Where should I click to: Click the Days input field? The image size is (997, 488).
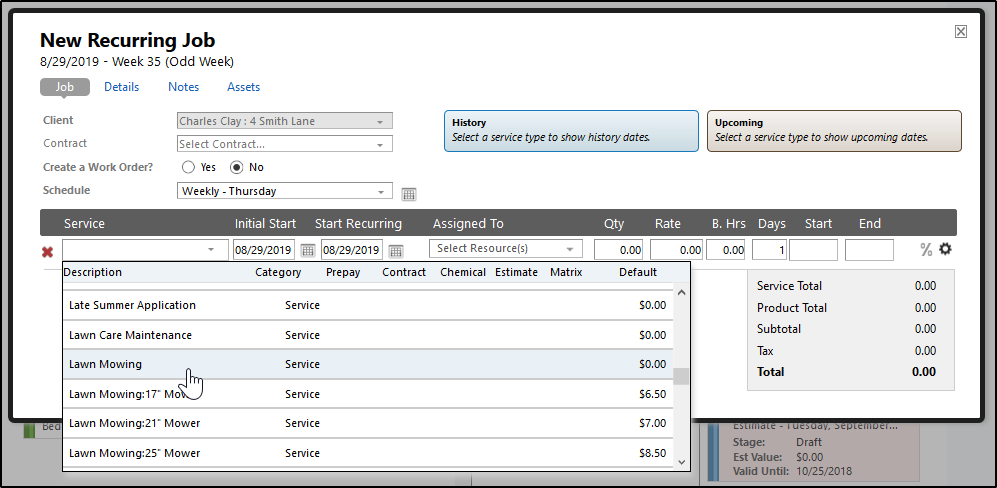point(770,250)
